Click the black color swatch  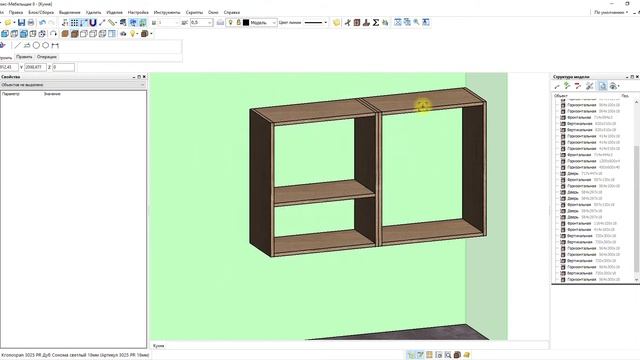(246, 23)
